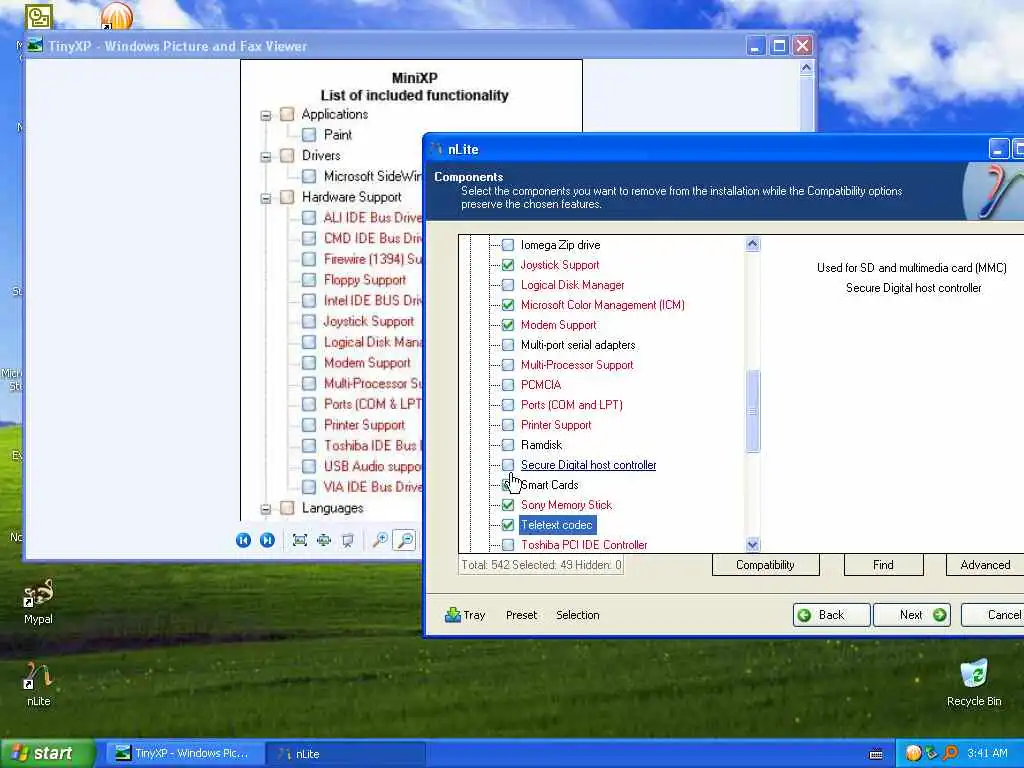Image resolution: width=1024 pixels, height=768 pixels.
Task: Click the Compatibility button
Action: tap(765, 565)
